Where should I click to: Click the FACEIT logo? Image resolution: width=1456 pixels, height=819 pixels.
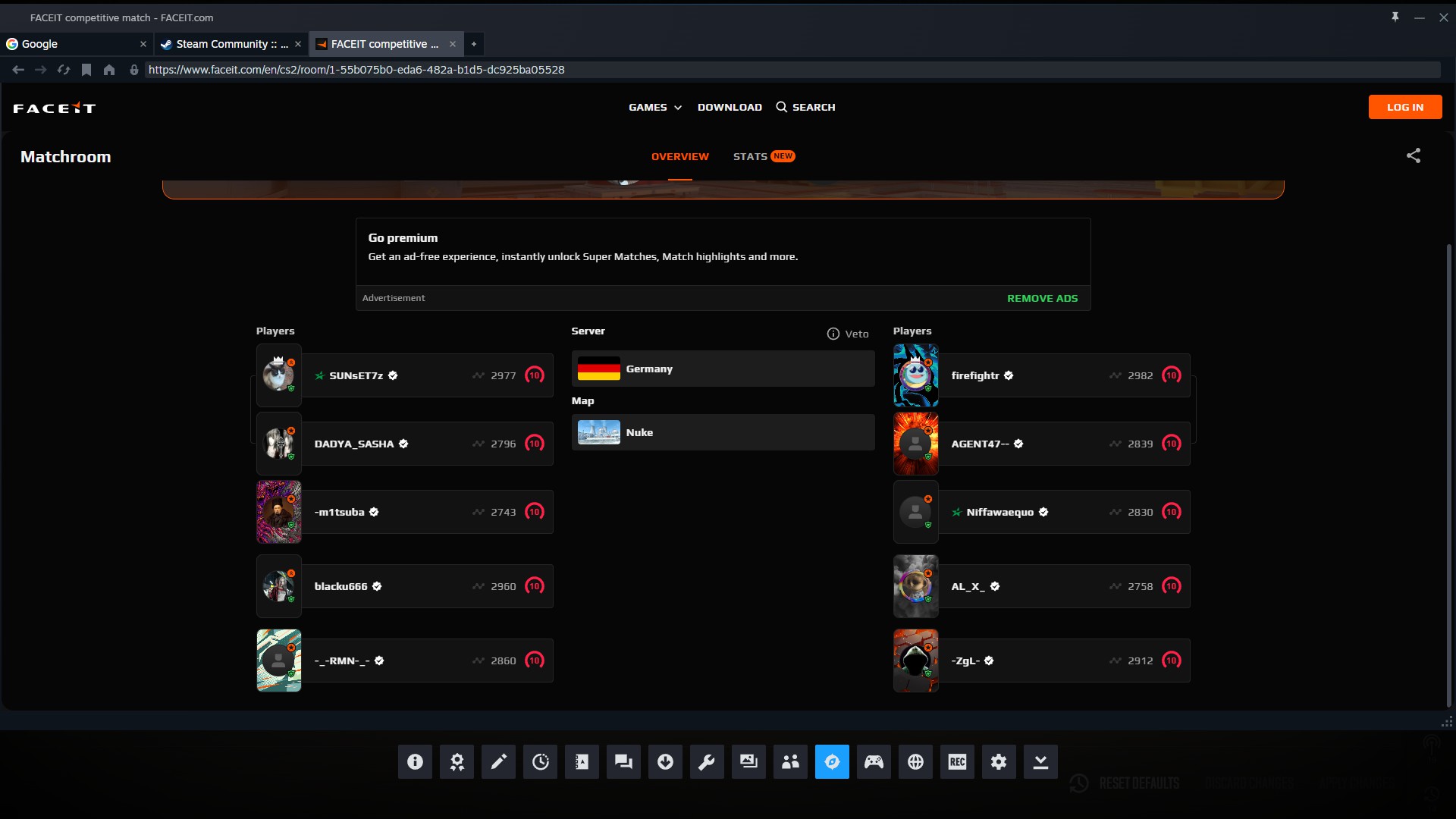(x=55, y=108)
